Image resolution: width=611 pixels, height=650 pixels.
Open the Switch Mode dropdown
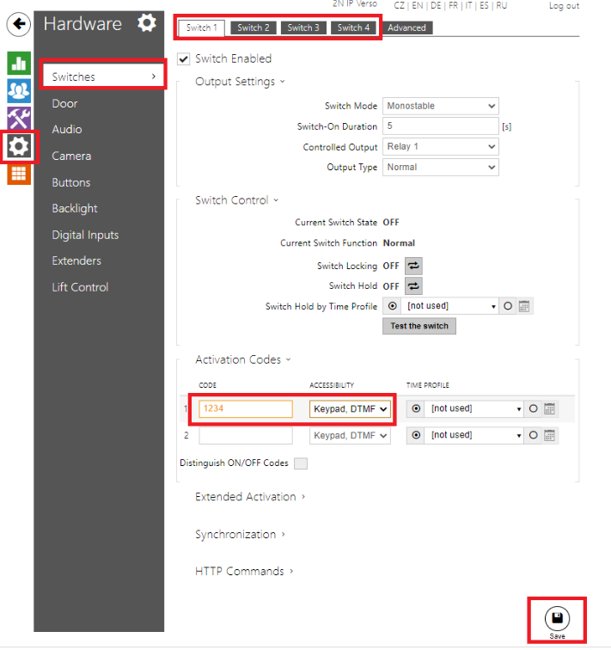[440, 106]
